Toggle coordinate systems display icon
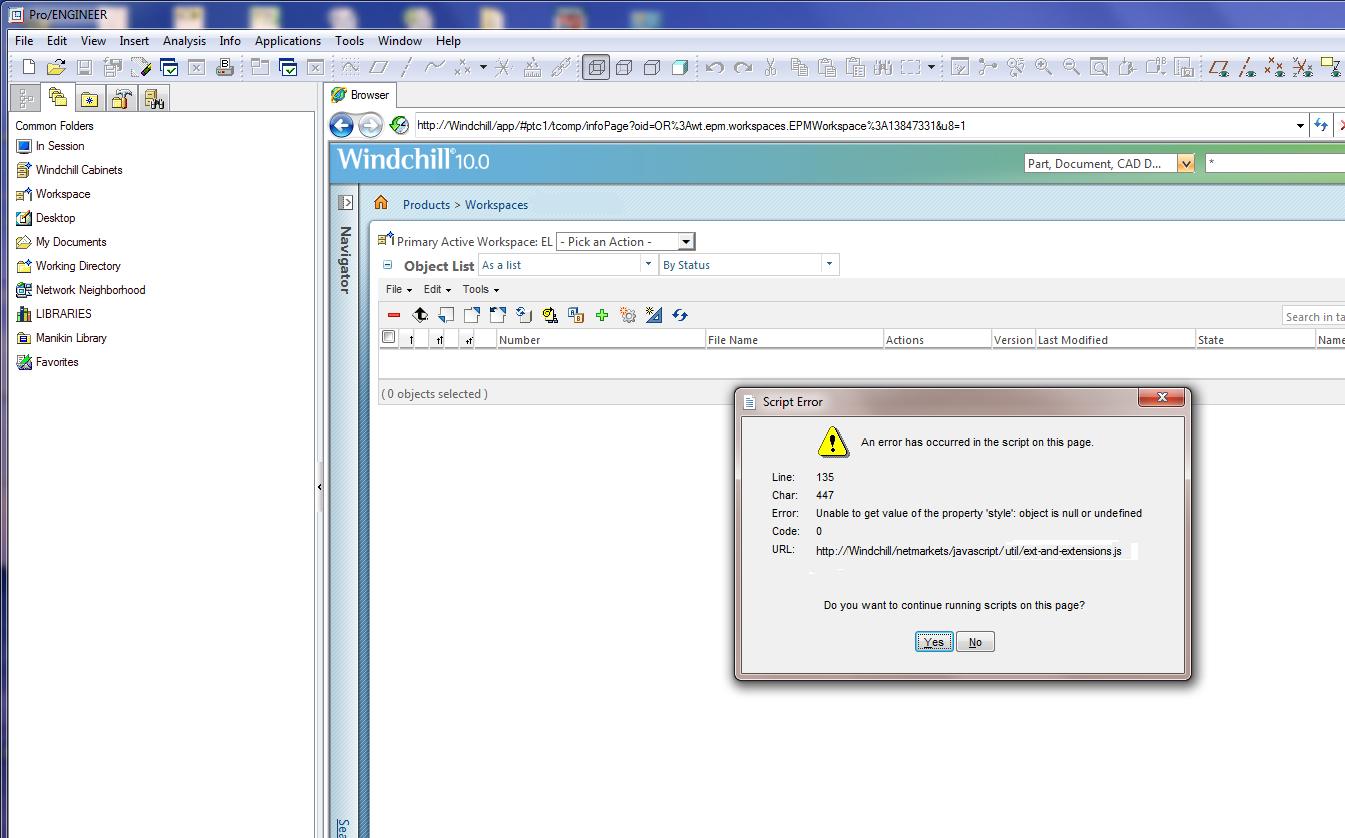 pos(1302,67)
